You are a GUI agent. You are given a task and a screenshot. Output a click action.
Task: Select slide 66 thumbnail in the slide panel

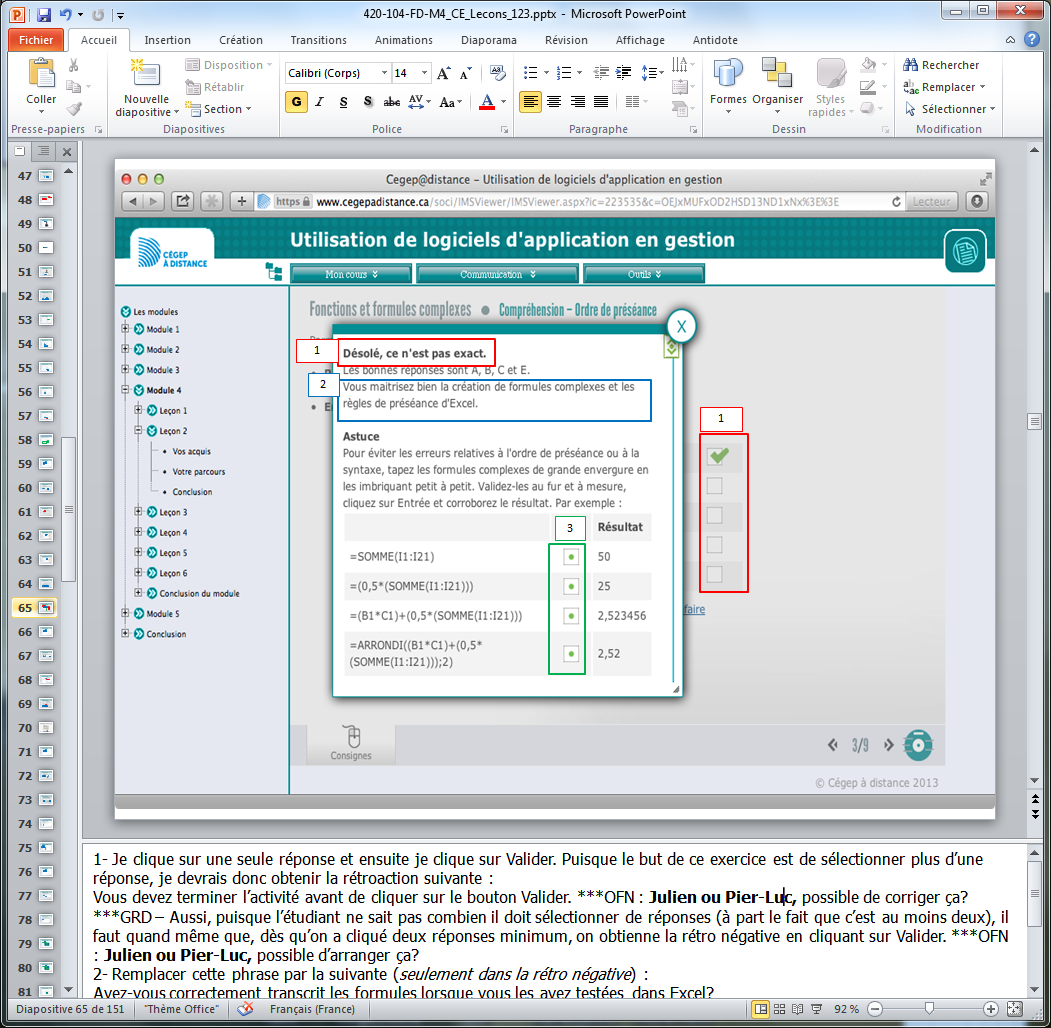pos(47,632)
